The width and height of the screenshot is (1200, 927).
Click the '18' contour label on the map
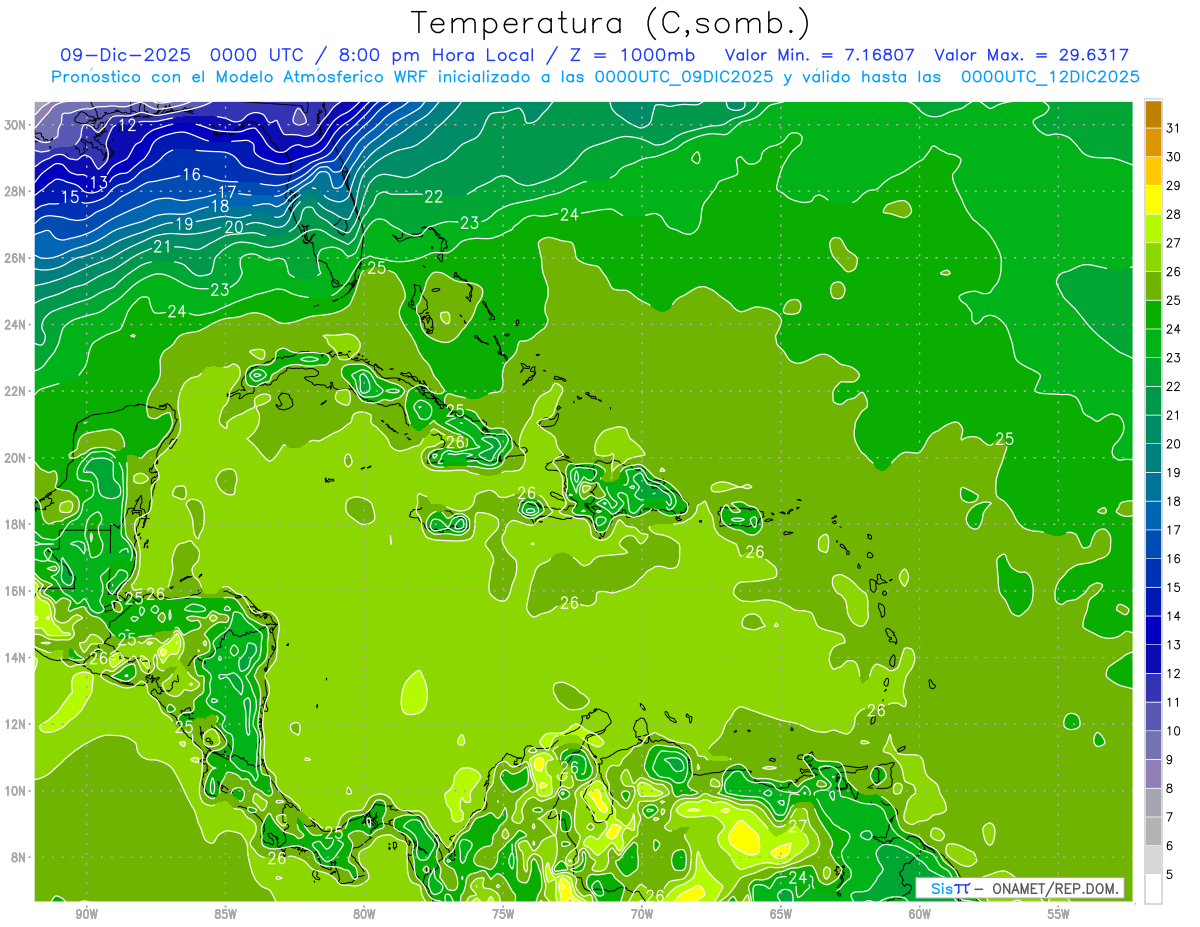[220, 207]
